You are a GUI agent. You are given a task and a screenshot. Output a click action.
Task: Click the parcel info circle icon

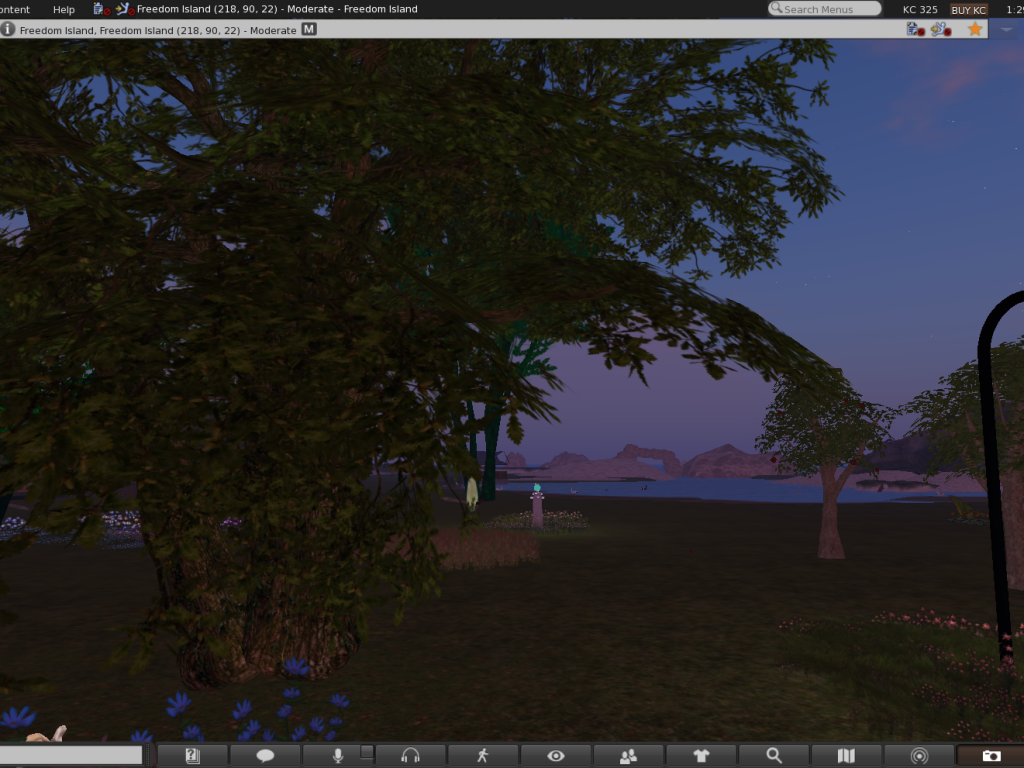(x=10, y=30)
